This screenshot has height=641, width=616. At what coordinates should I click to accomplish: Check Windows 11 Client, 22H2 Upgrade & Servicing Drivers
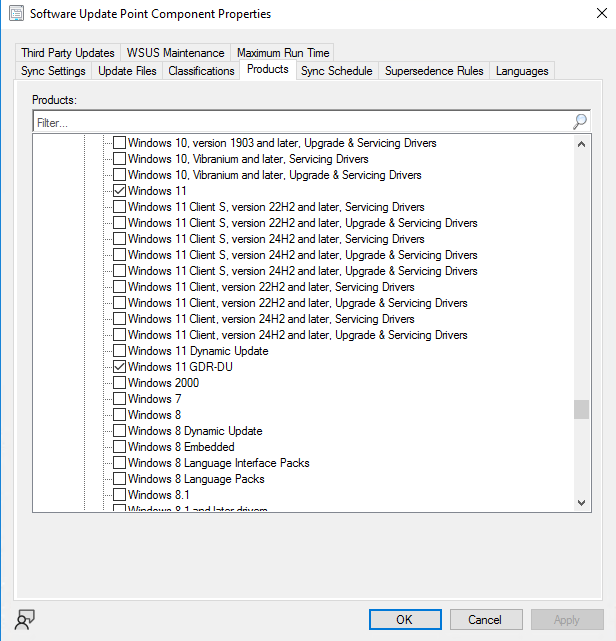(119, 303)
